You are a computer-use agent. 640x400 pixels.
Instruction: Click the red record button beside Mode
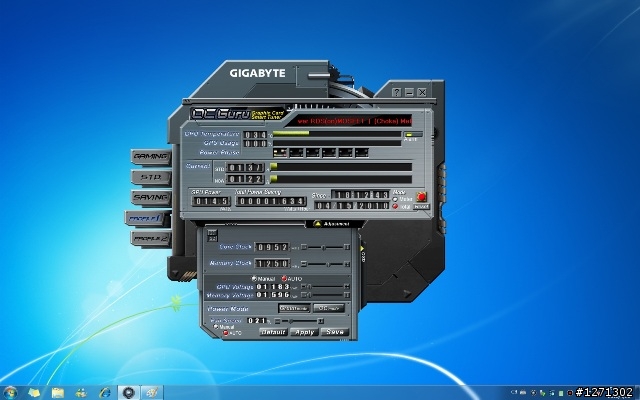coord(422,197)
